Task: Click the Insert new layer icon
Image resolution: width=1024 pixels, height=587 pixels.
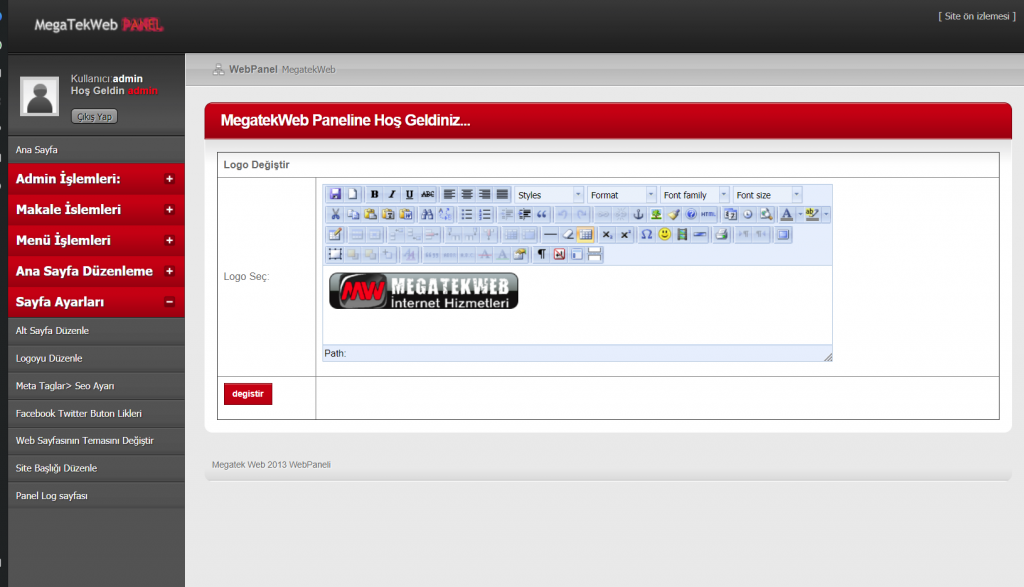Action: click(335, 255)
